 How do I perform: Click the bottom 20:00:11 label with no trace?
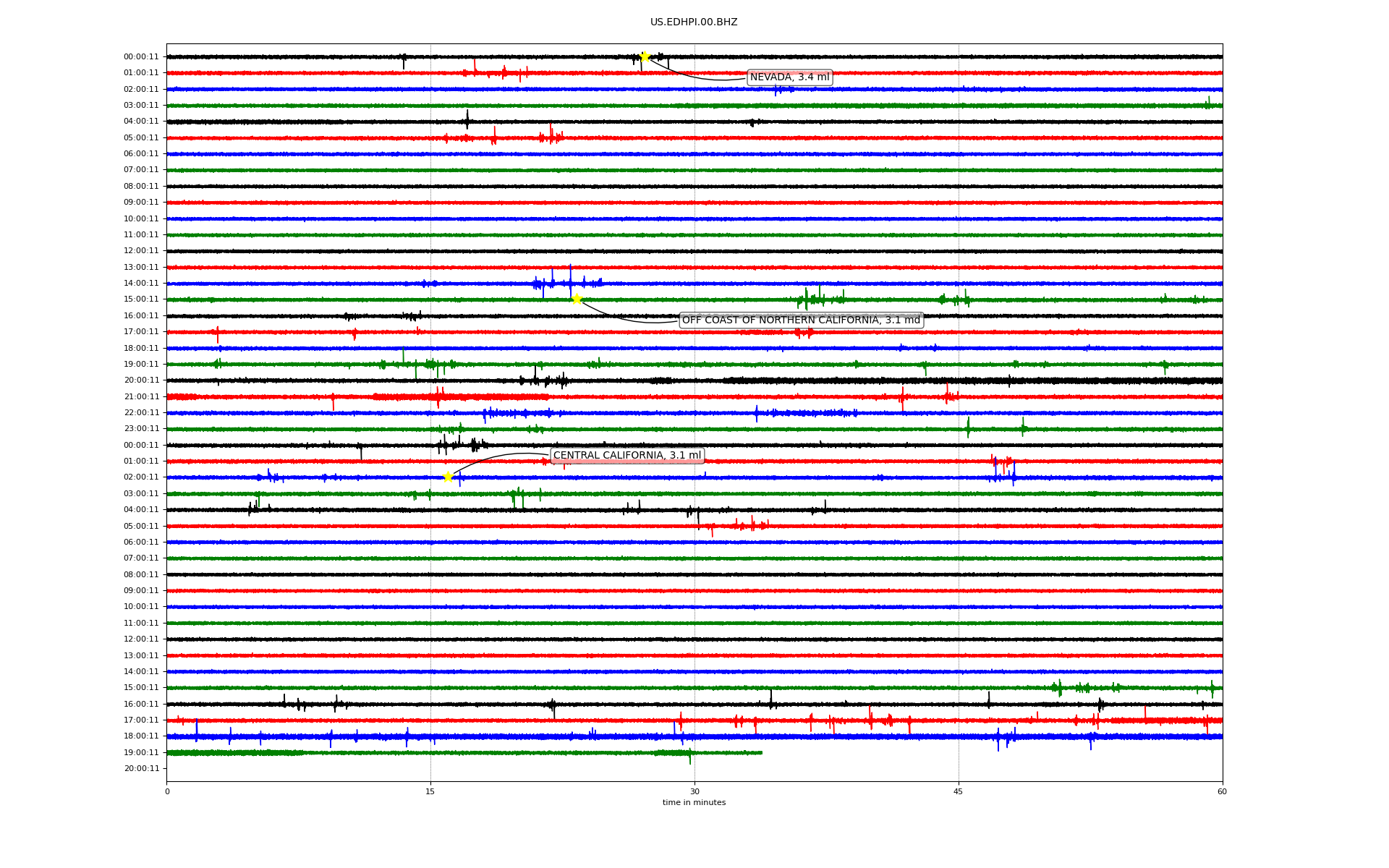(x=141, y=768)
